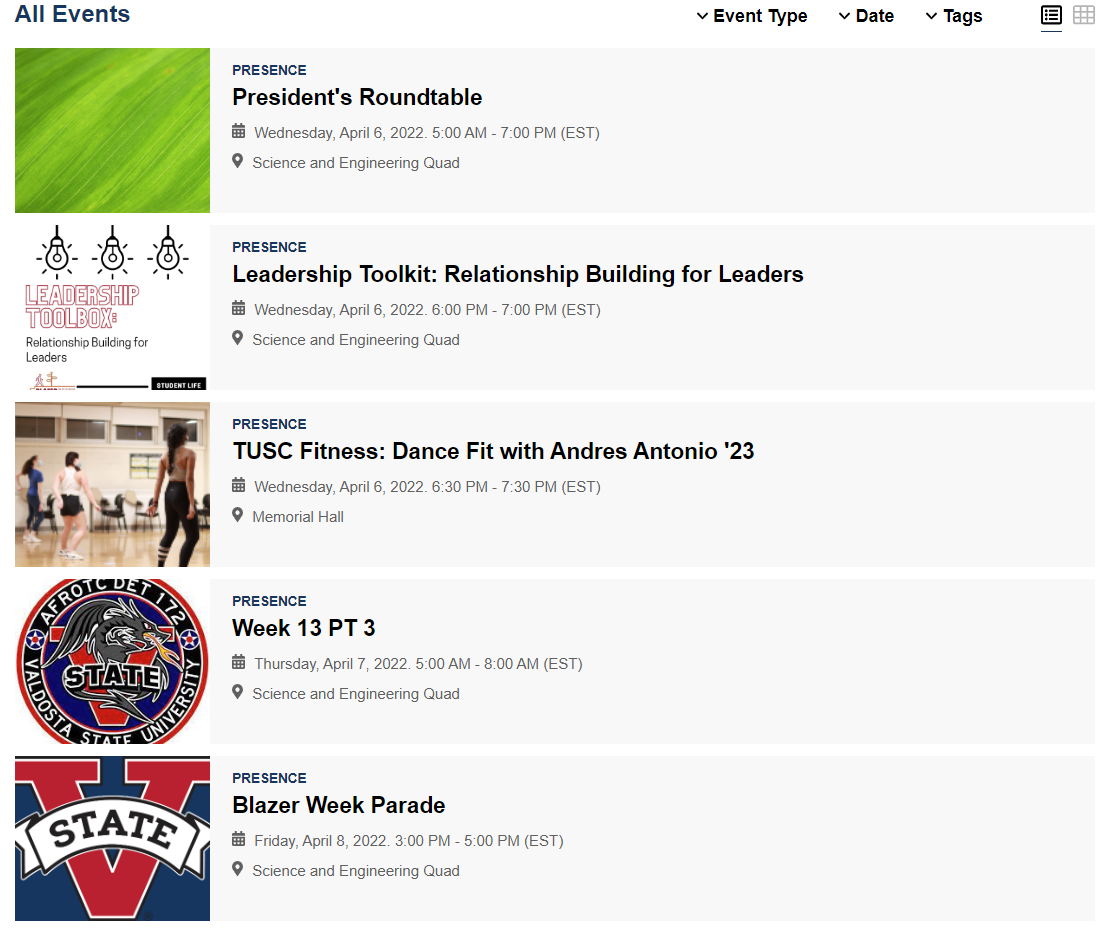
Task: Open the TUSC Fitness Dance Fit event
Action: [493, 450]
